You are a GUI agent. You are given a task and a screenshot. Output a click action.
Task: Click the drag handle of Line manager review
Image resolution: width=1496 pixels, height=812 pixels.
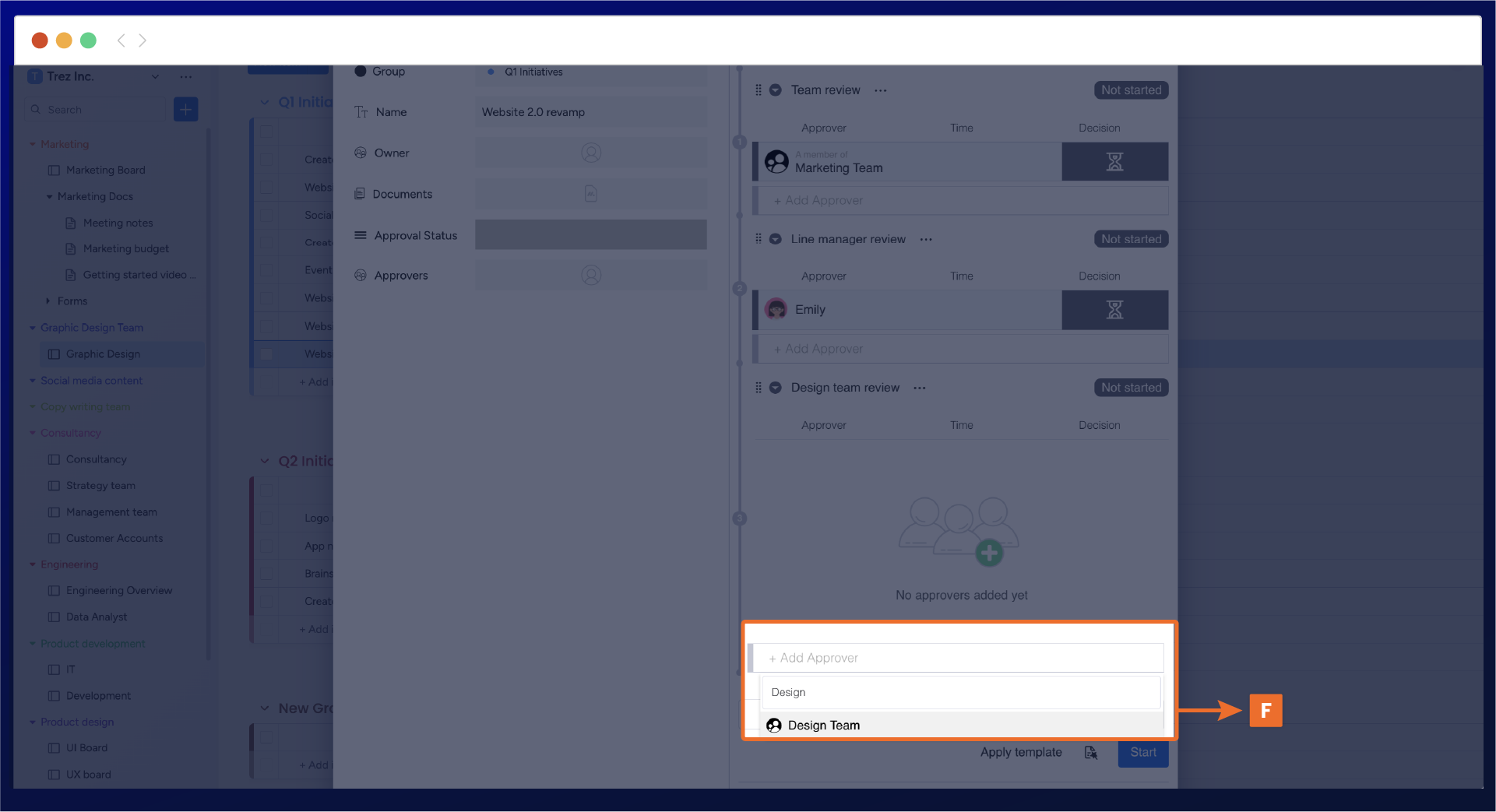[758, 239]
